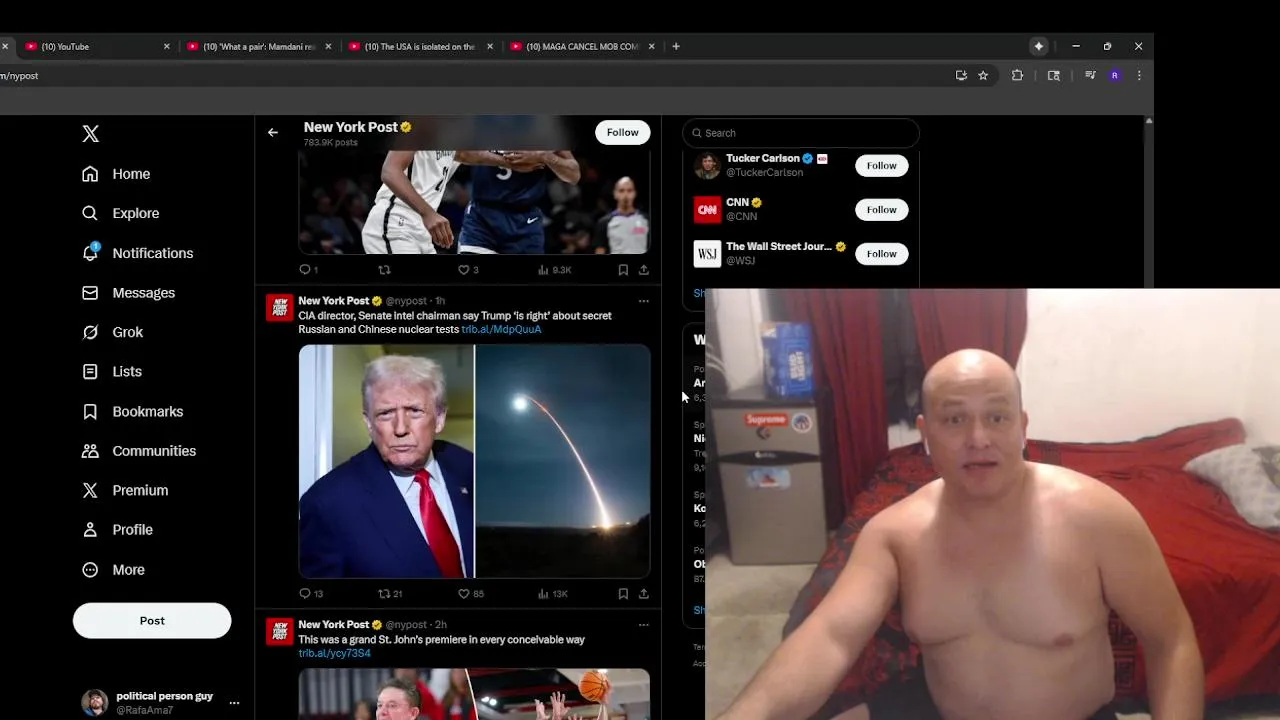
Task: Click the page vertical scrollbar
Action: click(1148, 200)
